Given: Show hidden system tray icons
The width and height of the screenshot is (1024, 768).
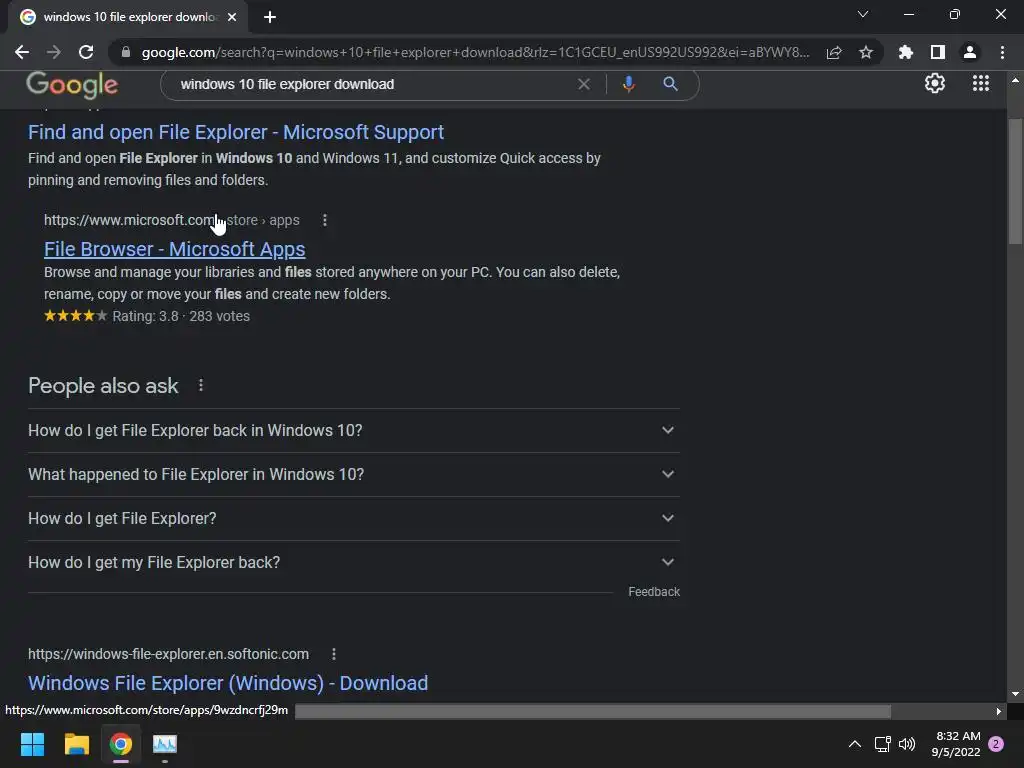Looking at the screenshot, I should [854, 744].
